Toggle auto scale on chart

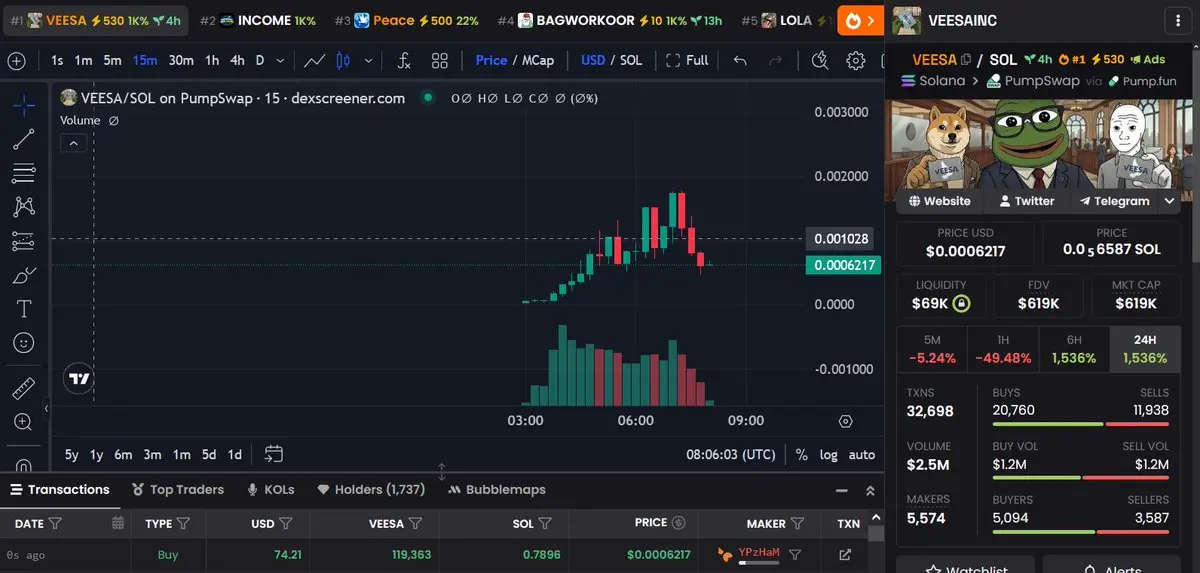[862, 454]
